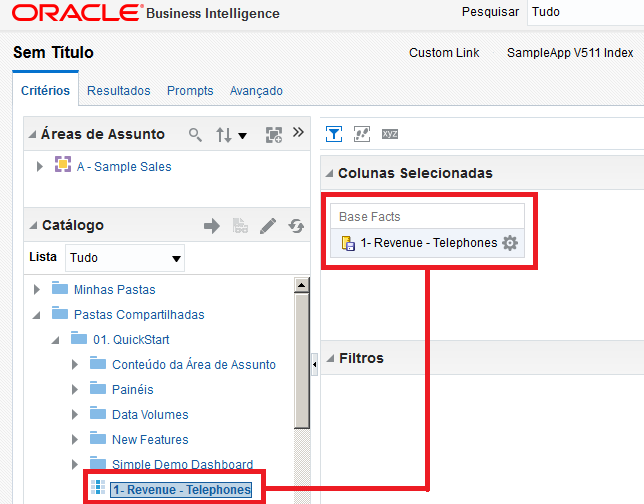
Task: Select 1- Revenue - Telephones in catalog tree
Action: pos(180,489)
